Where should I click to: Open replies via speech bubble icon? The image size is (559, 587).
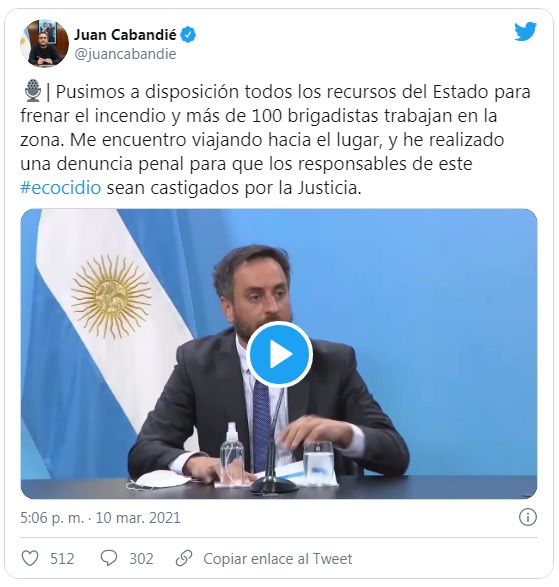click(109, 558)
